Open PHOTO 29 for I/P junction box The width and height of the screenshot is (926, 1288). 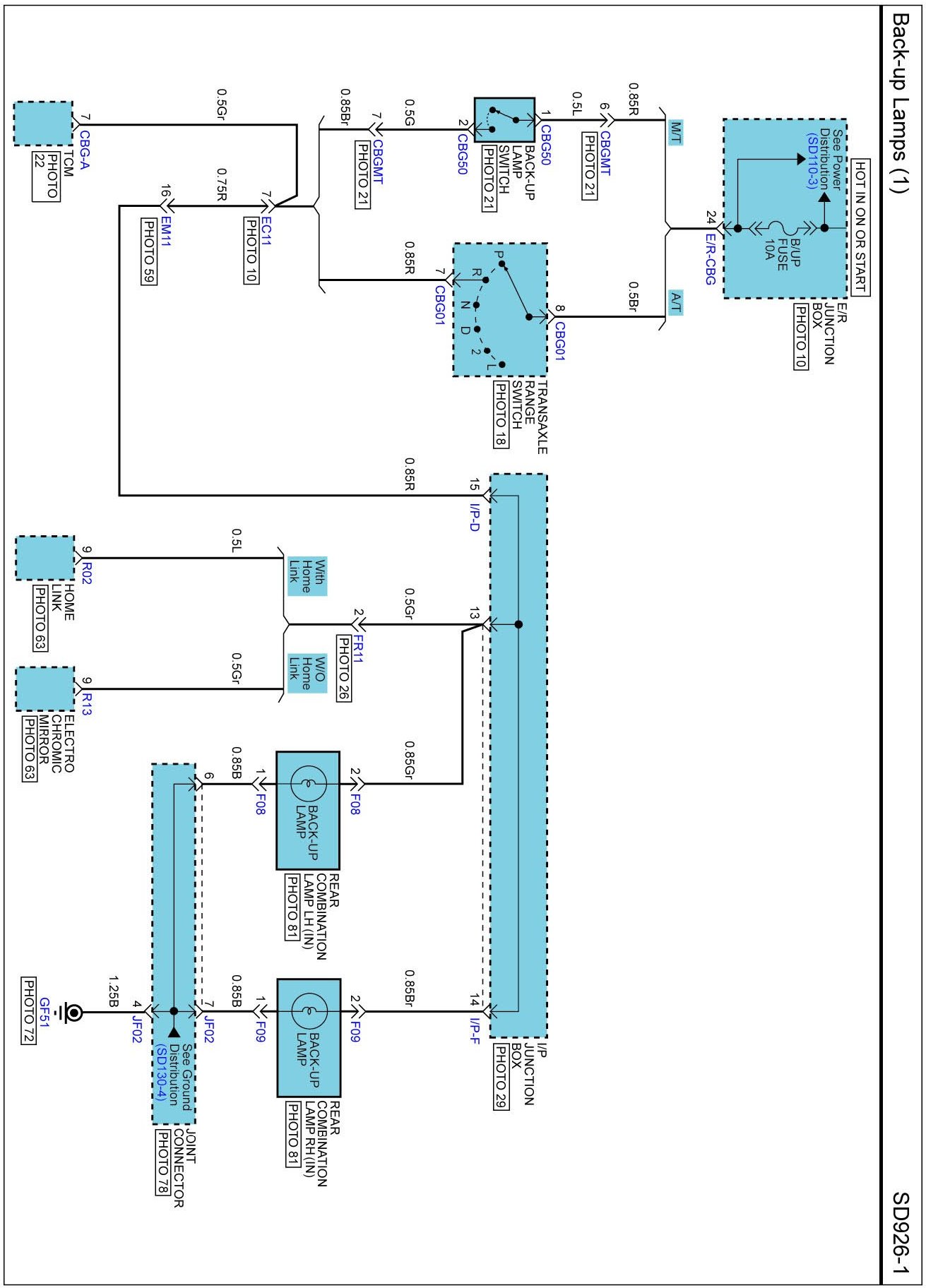pyautogui.click(x=500, y=1077)
